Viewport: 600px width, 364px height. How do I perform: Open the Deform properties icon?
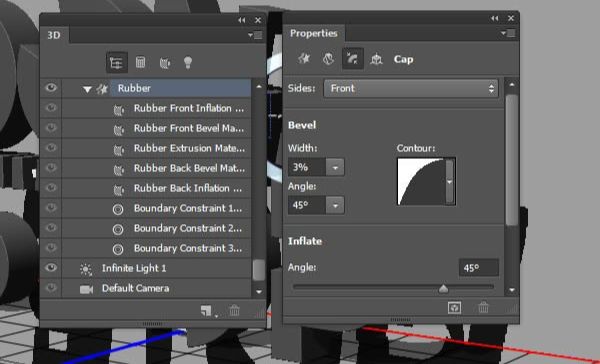328,59
